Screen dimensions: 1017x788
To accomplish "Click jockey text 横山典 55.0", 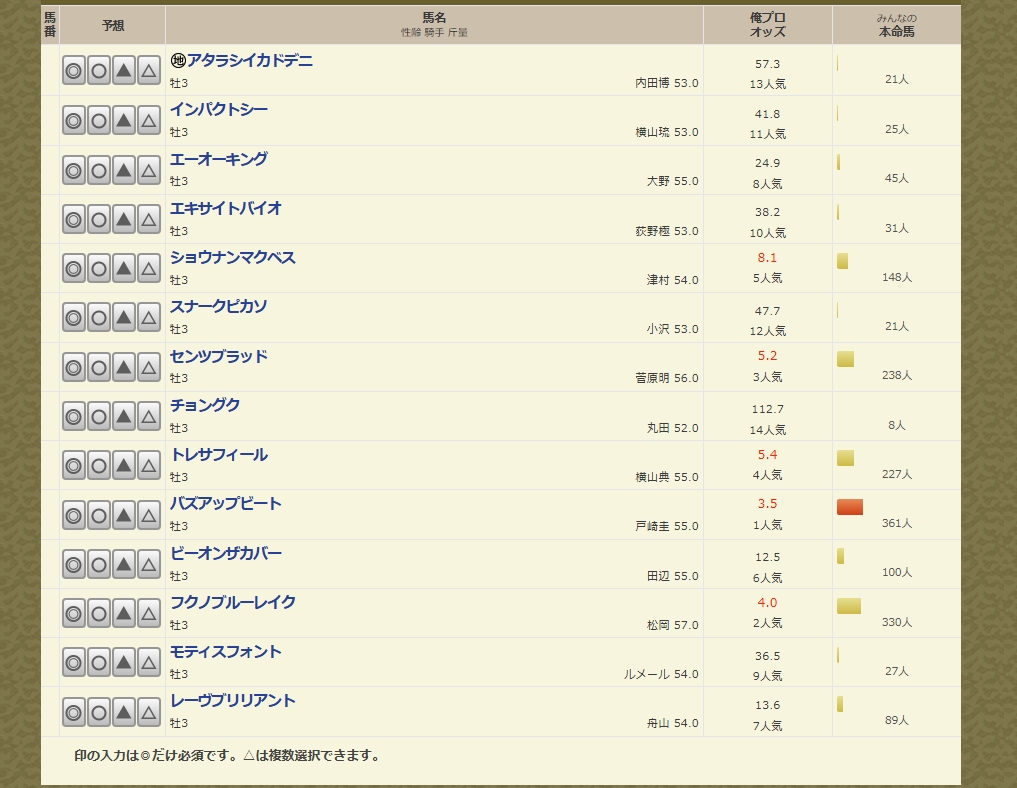I will point(667,477).
